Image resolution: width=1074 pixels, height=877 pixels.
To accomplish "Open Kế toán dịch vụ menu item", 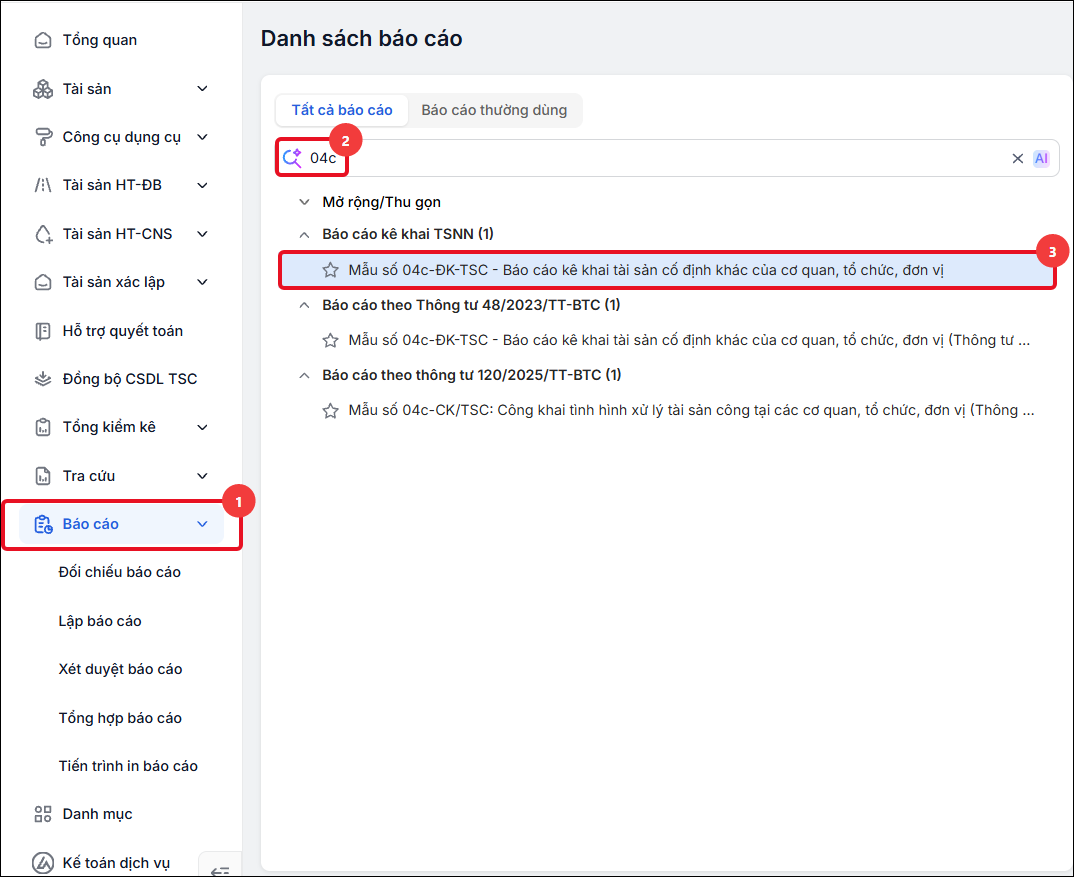I will coord(116,863).
